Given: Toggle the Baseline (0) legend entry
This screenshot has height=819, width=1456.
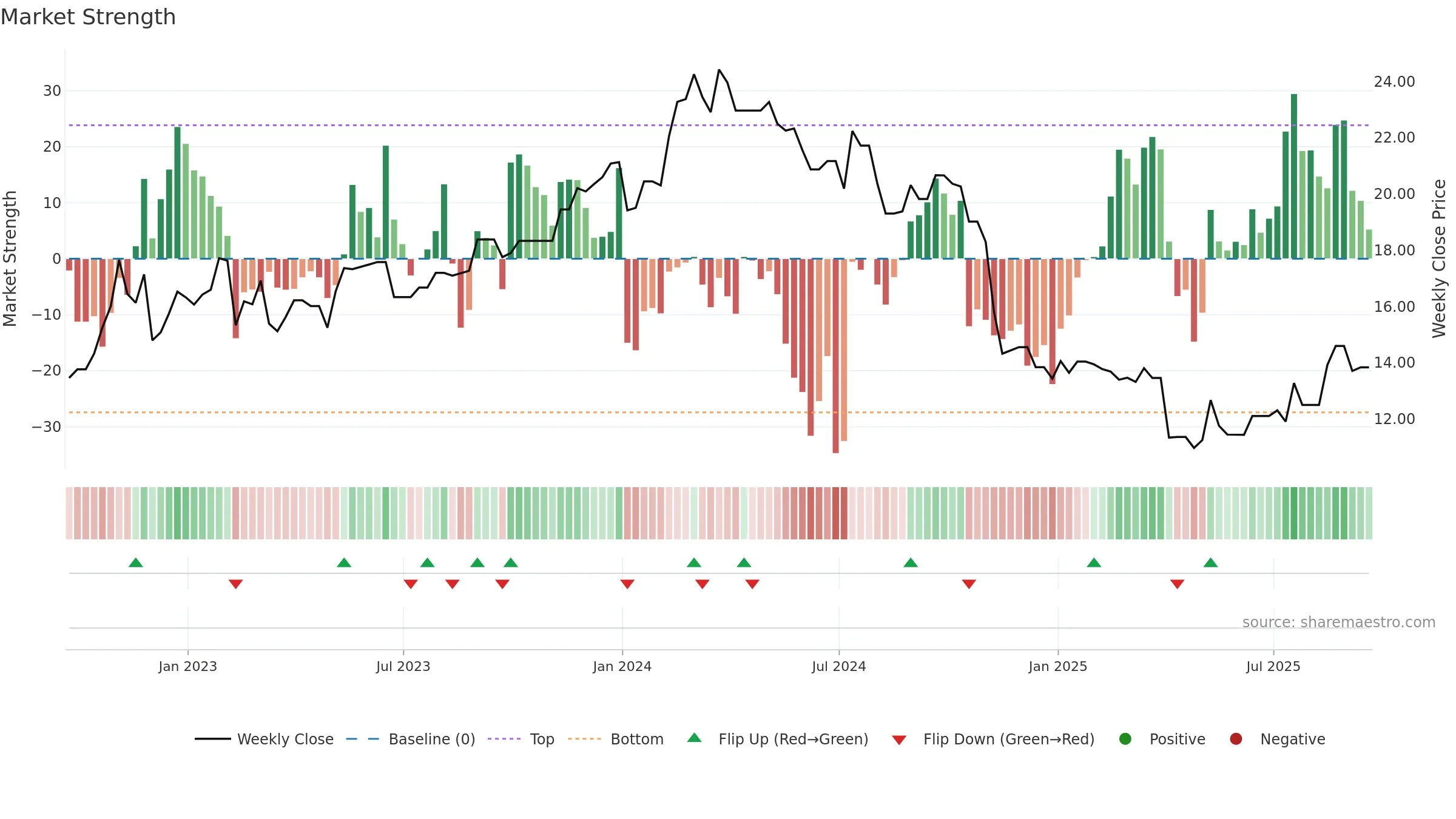Looking at the screenshot, I should 411,739.
